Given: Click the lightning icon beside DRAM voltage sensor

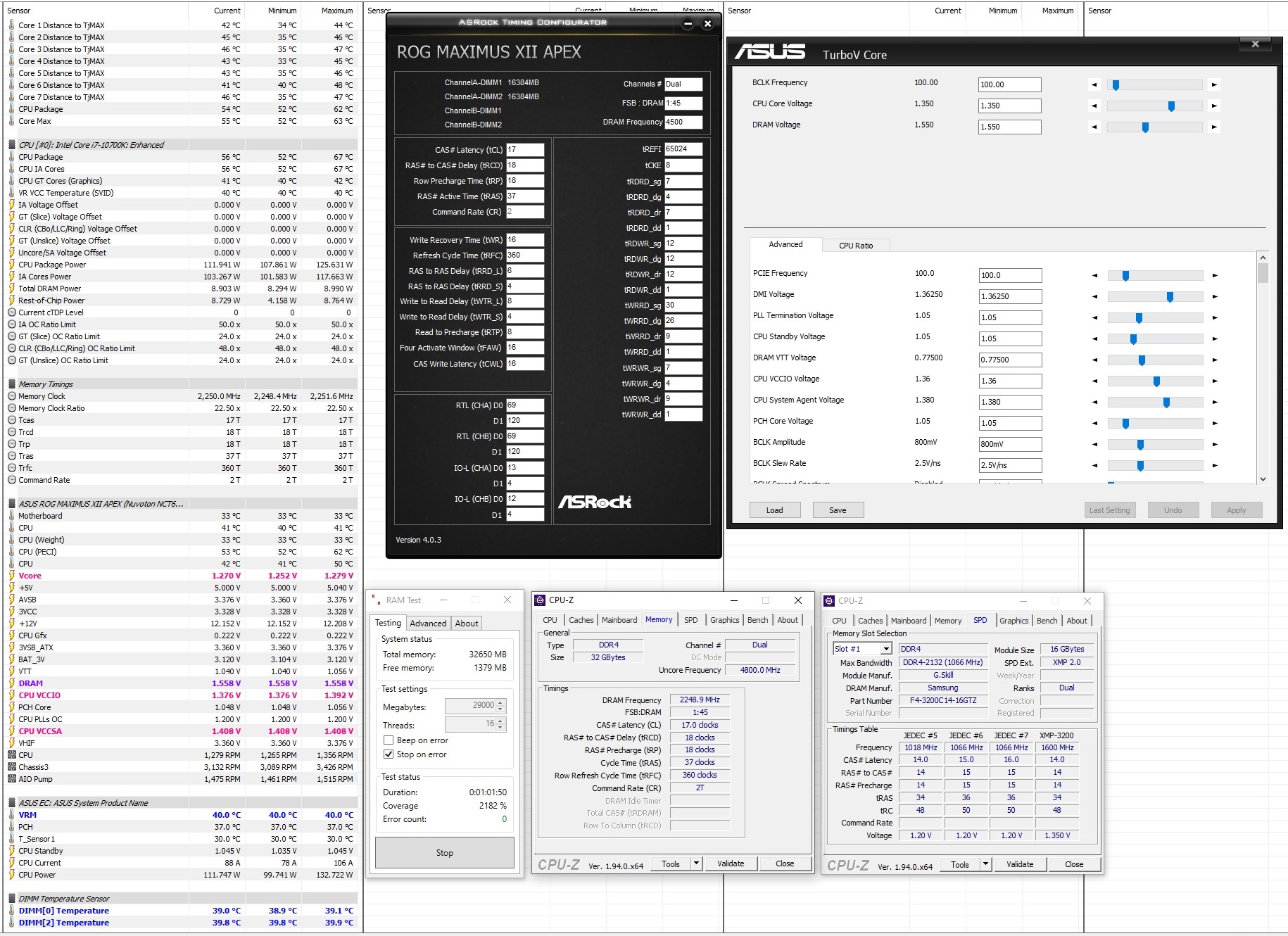Looking at the screenshot, I should pos(12,683).
